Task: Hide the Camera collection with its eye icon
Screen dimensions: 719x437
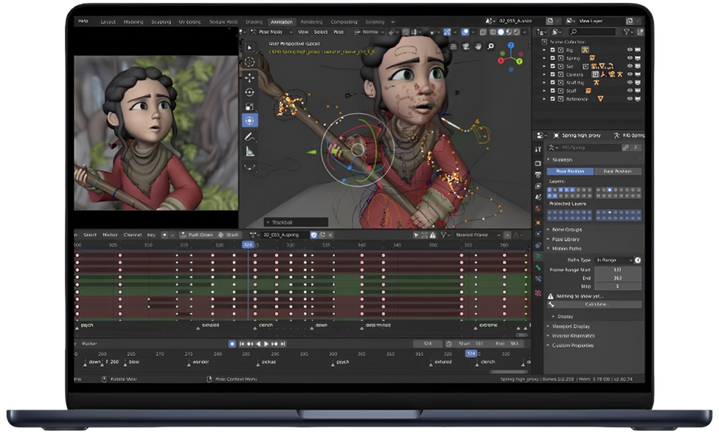Action: (630, 74)
